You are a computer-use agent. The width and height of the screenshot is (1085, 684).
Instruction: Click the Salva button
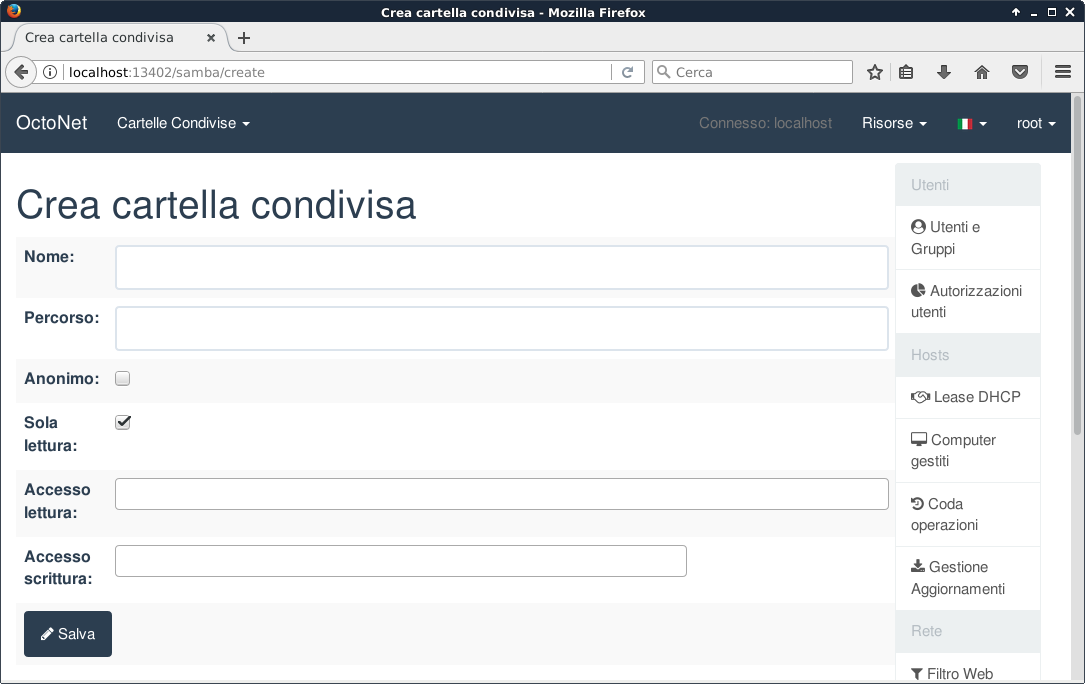tap(68, 634)
